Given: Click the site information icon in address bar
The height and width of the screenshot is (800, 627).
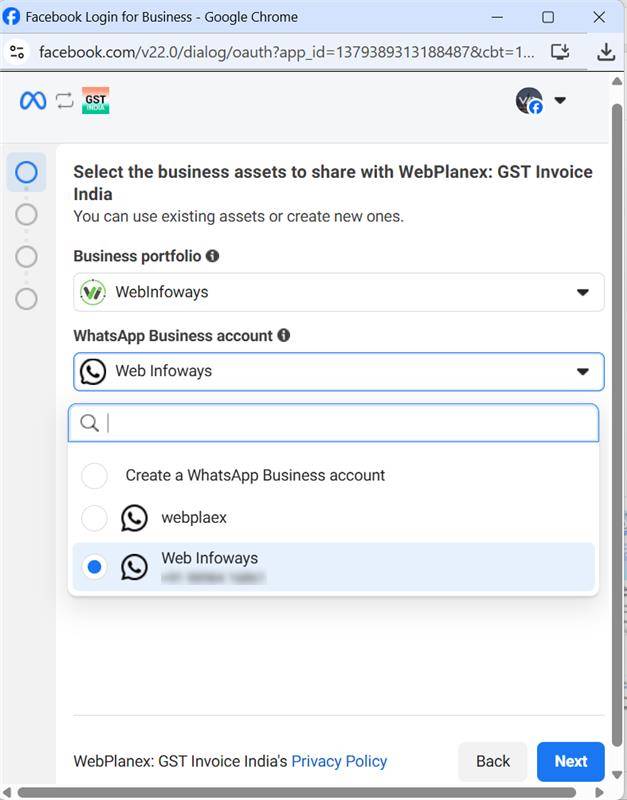Looking at the screenshot, I should (x=16, y=52).
